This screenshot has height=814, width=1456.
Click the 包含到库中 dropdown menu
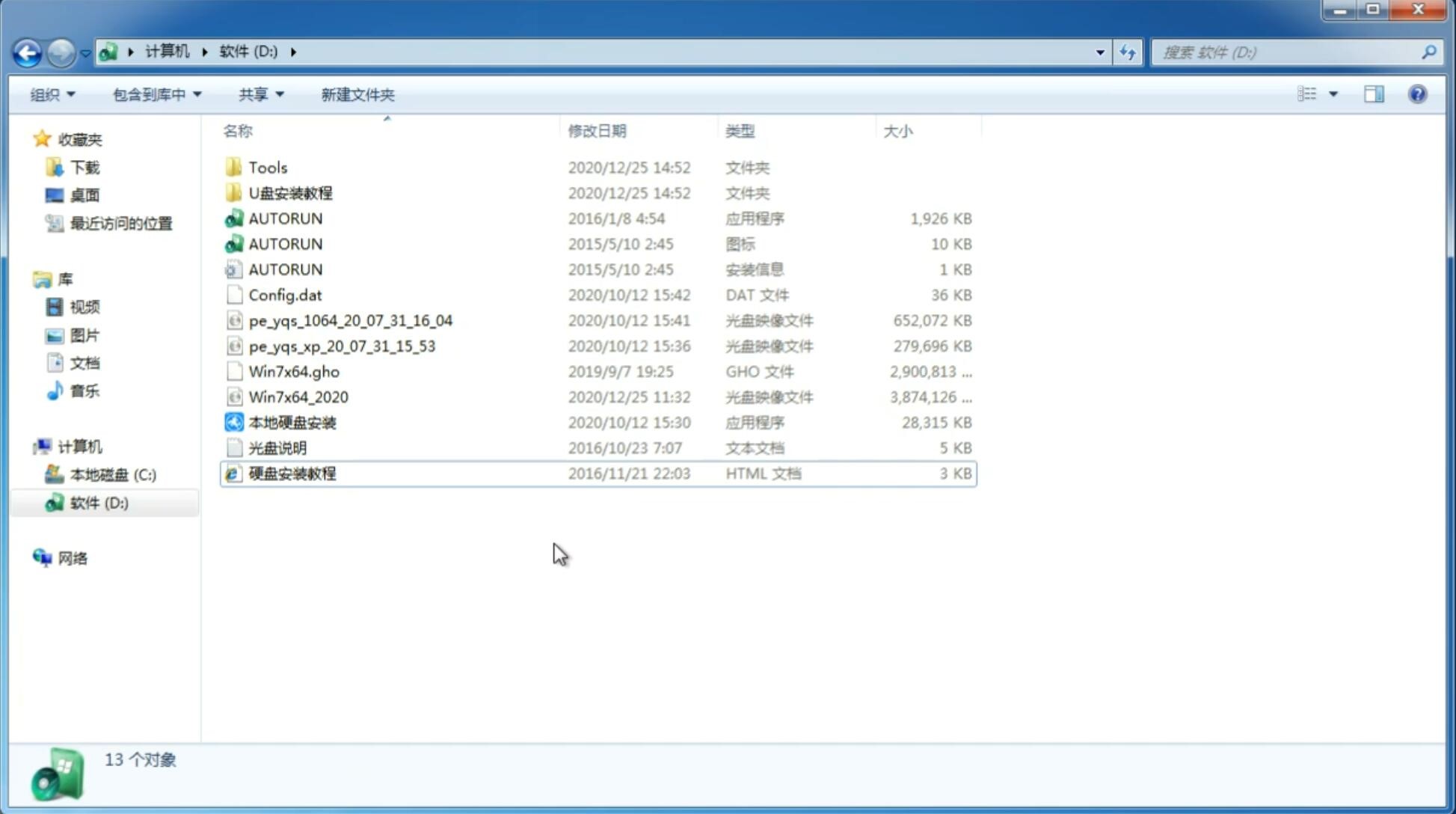(x=155, y=93)
